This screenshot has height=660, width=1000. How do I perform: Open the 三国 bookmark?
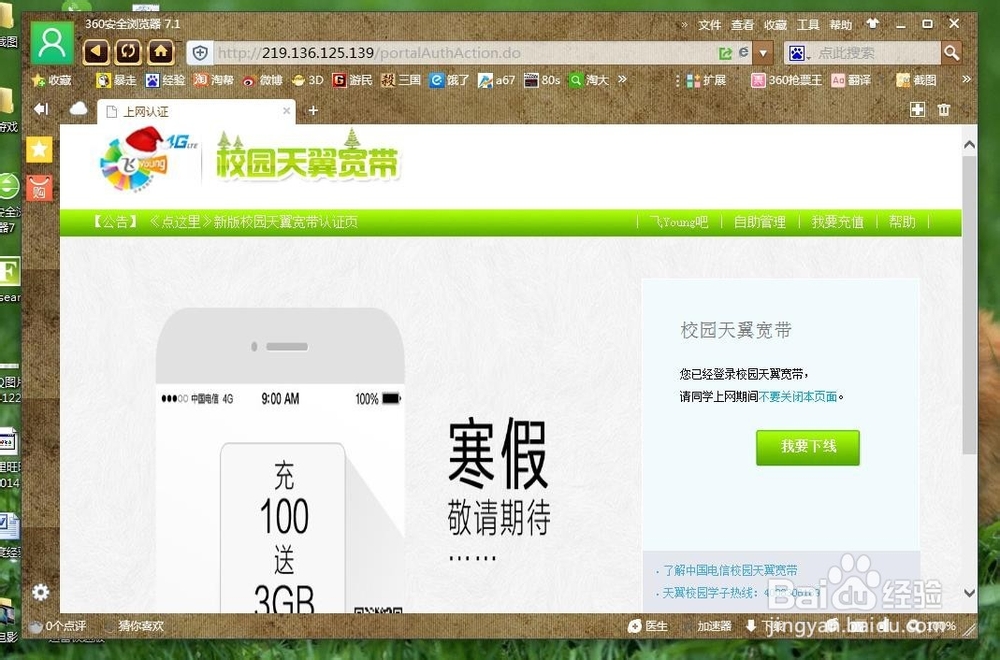point(401,80)
